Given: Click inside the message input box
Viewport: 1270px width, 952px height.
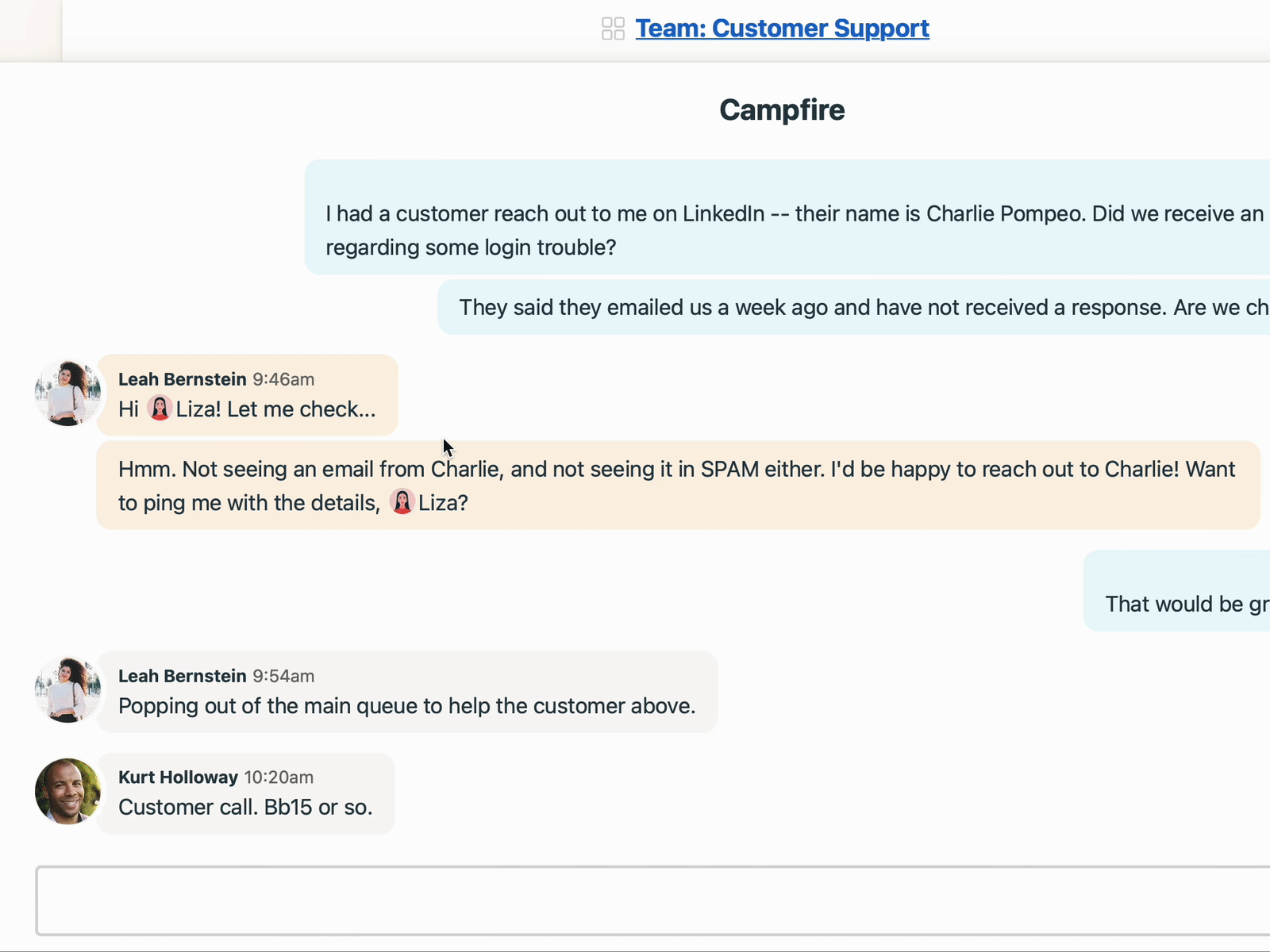Looking at the screenshot, I should 635,901.
